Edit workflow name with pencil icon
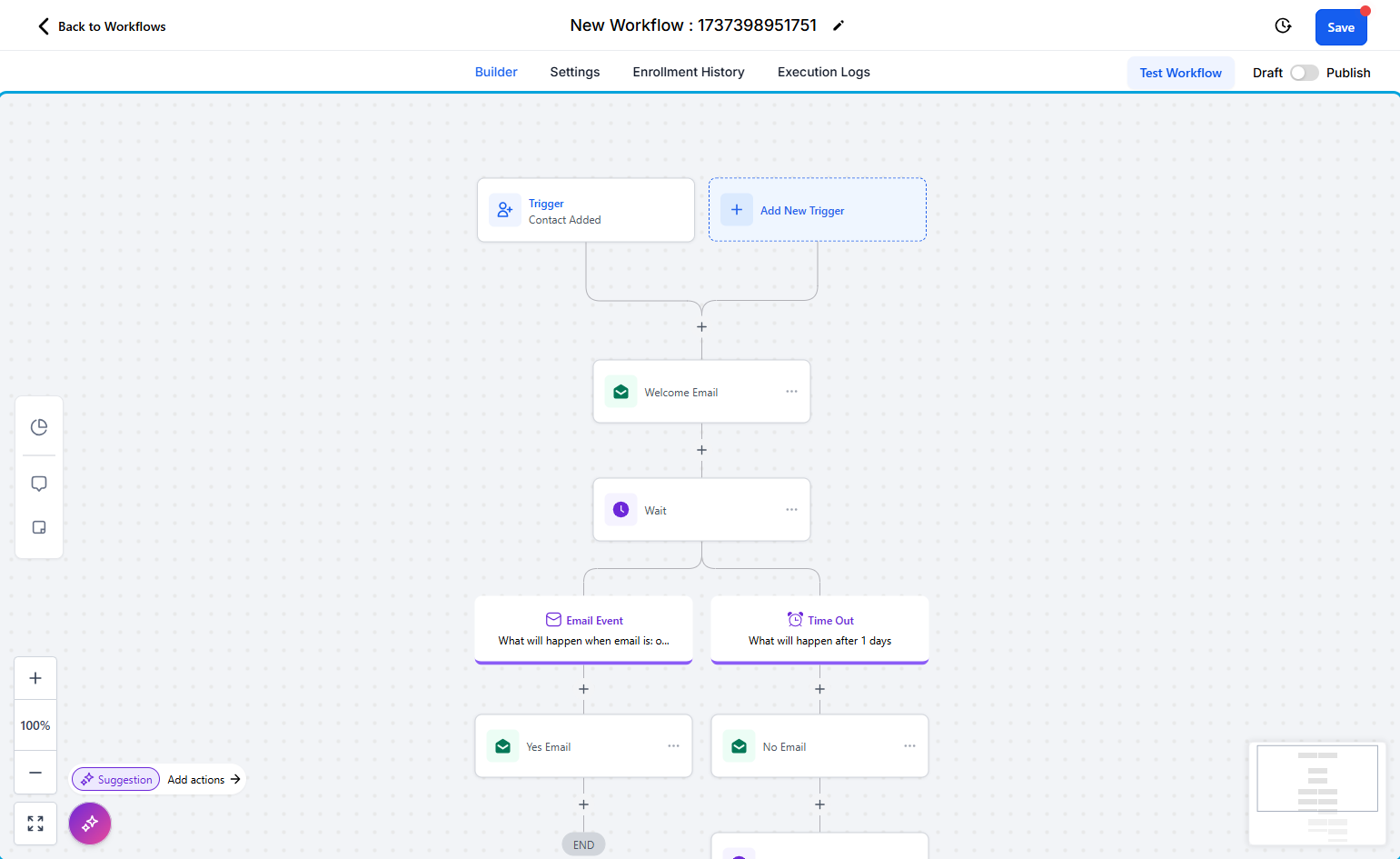This screenshot has height=859, width=1400. [x=839, y=25]
